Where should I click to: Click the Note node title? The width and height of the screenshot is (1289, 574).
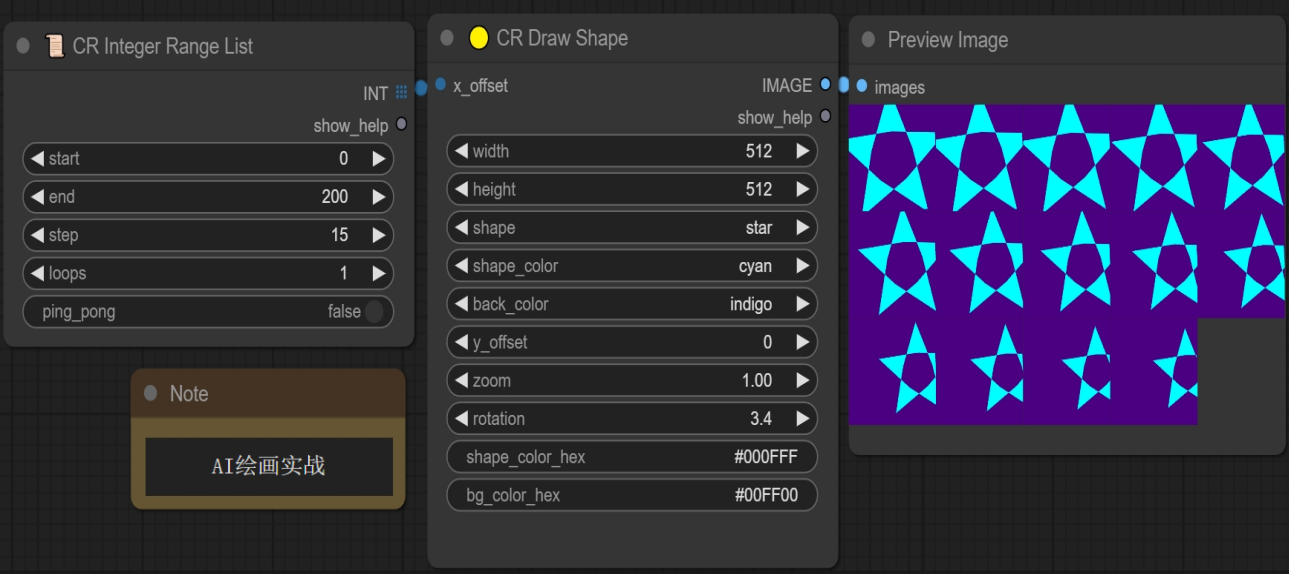point(189,394)
